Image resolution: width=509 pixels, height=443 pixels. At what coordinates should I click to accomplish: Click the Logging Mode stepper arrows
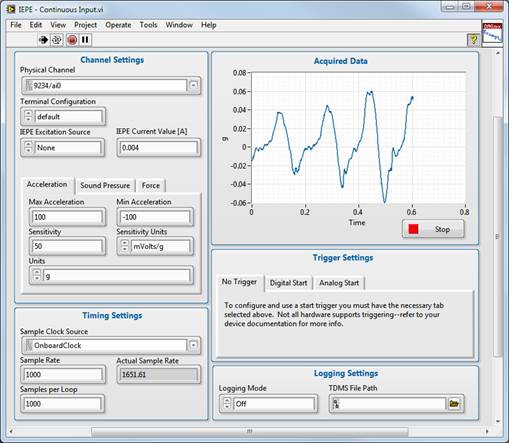pyautogui.click(x=227, y=404)
